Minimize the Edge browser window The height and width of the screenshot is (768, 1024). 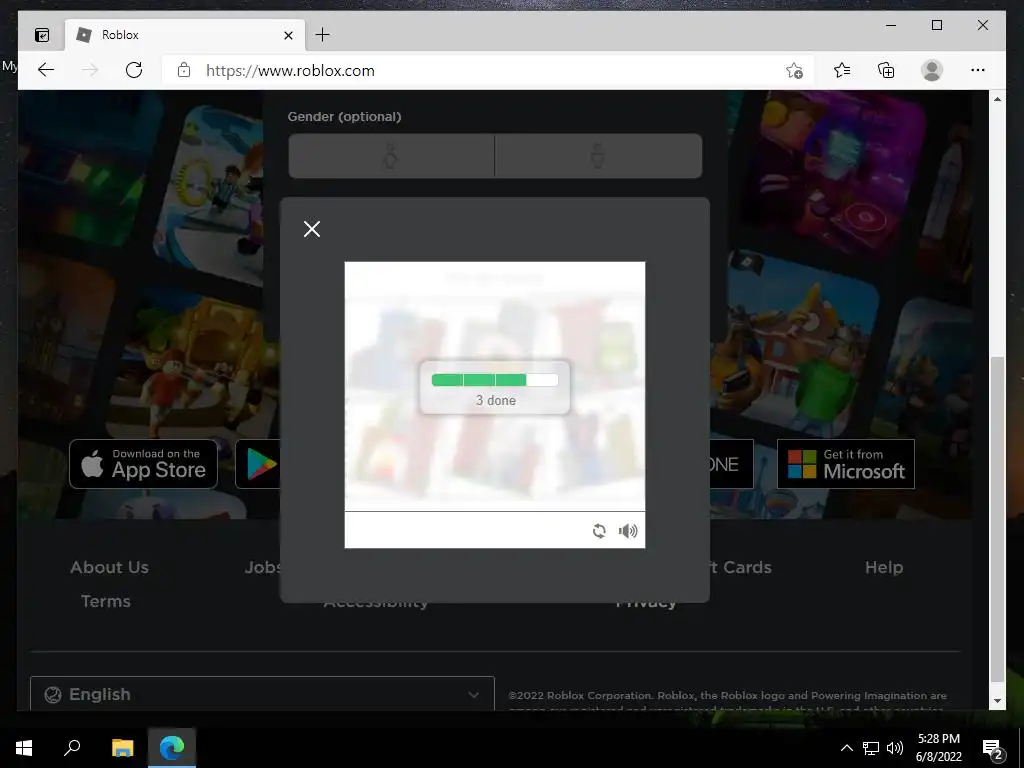point(891,25)
